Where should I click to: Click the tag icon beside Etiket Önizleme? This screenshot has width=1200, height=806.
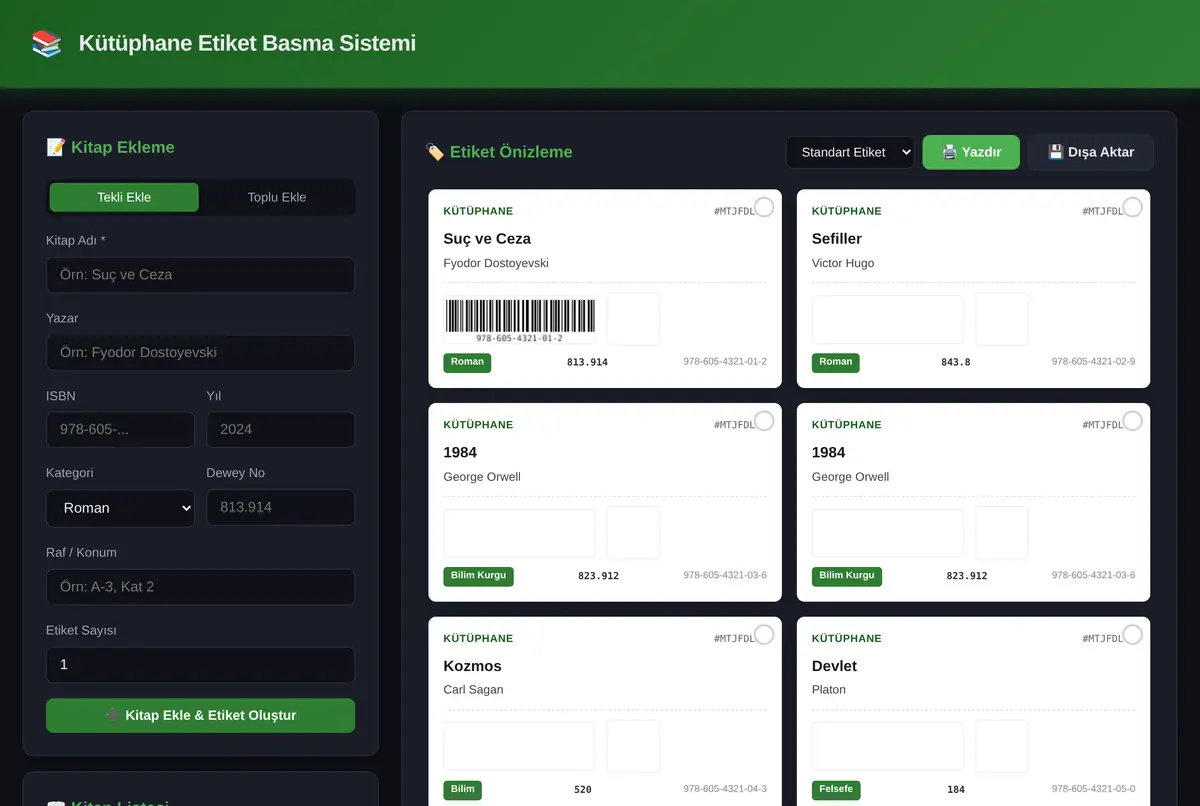coord(435,152)
